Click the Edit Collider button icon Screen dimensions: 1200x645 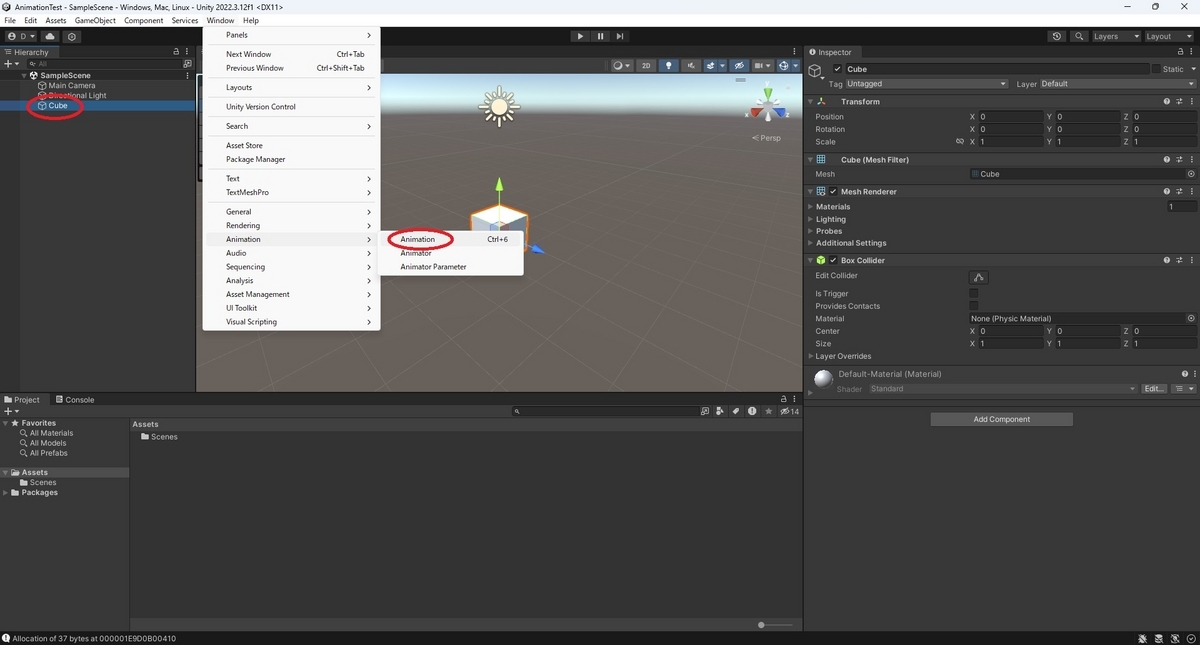[x=979, y=277]
